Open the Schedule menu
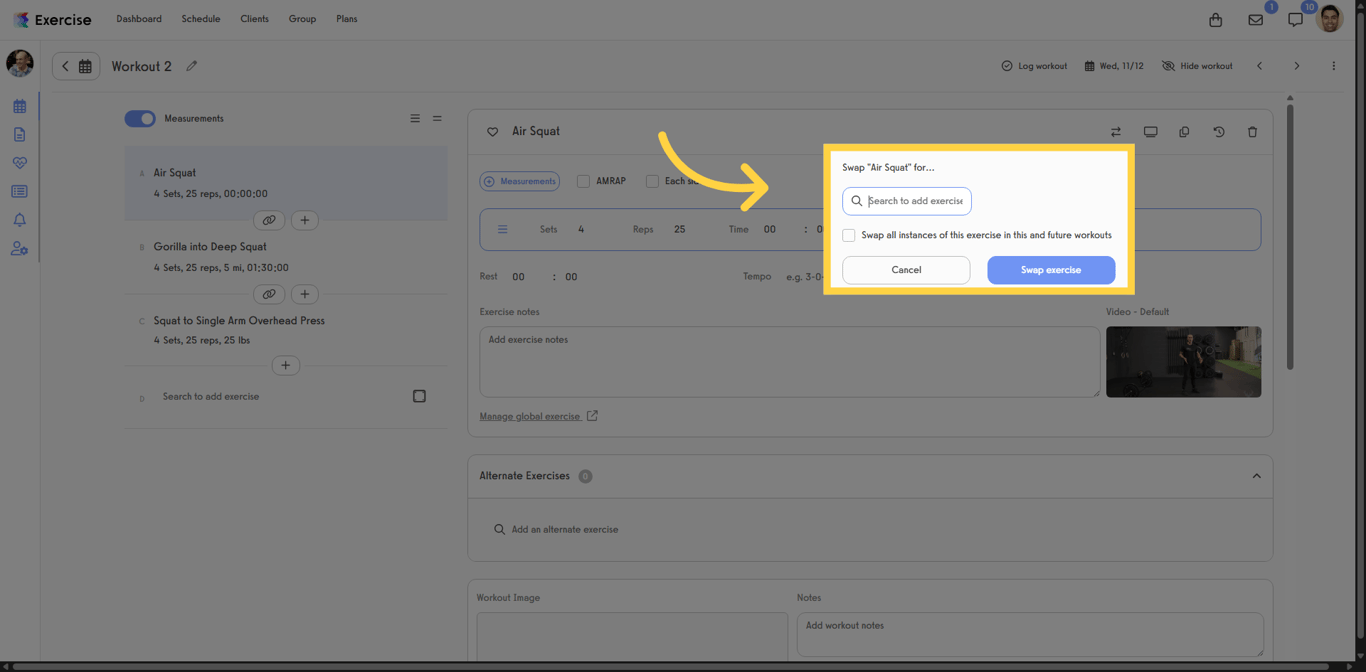This screenshot has height=672, width=1366. [201, 19]
